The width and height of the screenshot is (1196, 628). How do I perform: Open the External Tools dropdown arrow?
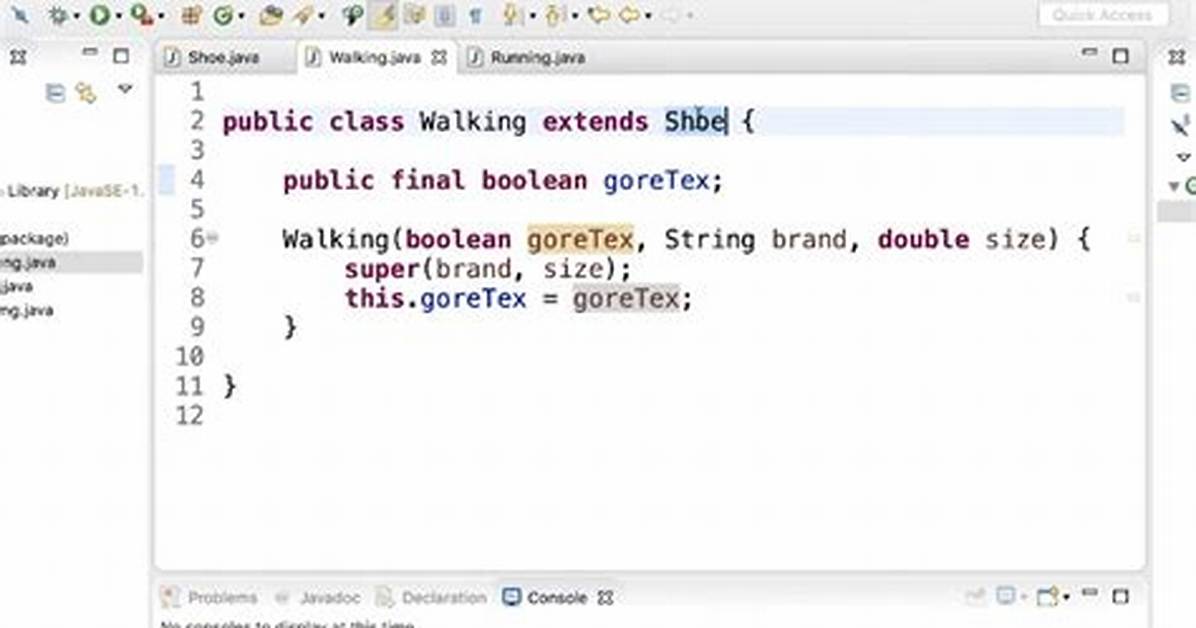point(161,16)
